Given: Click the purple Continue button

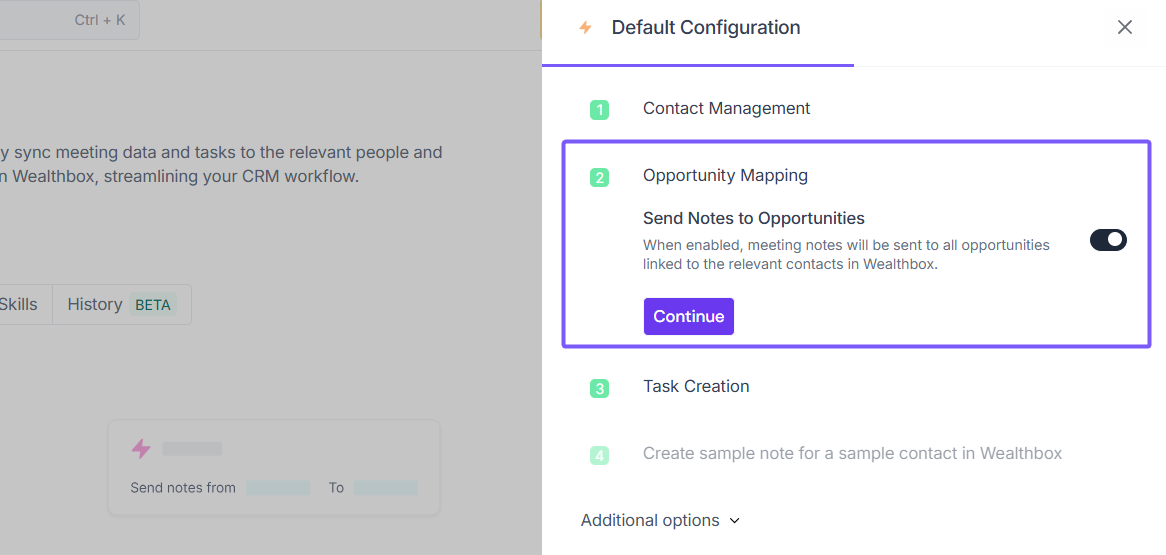Looking at the screenshot, I should [689, 316].
